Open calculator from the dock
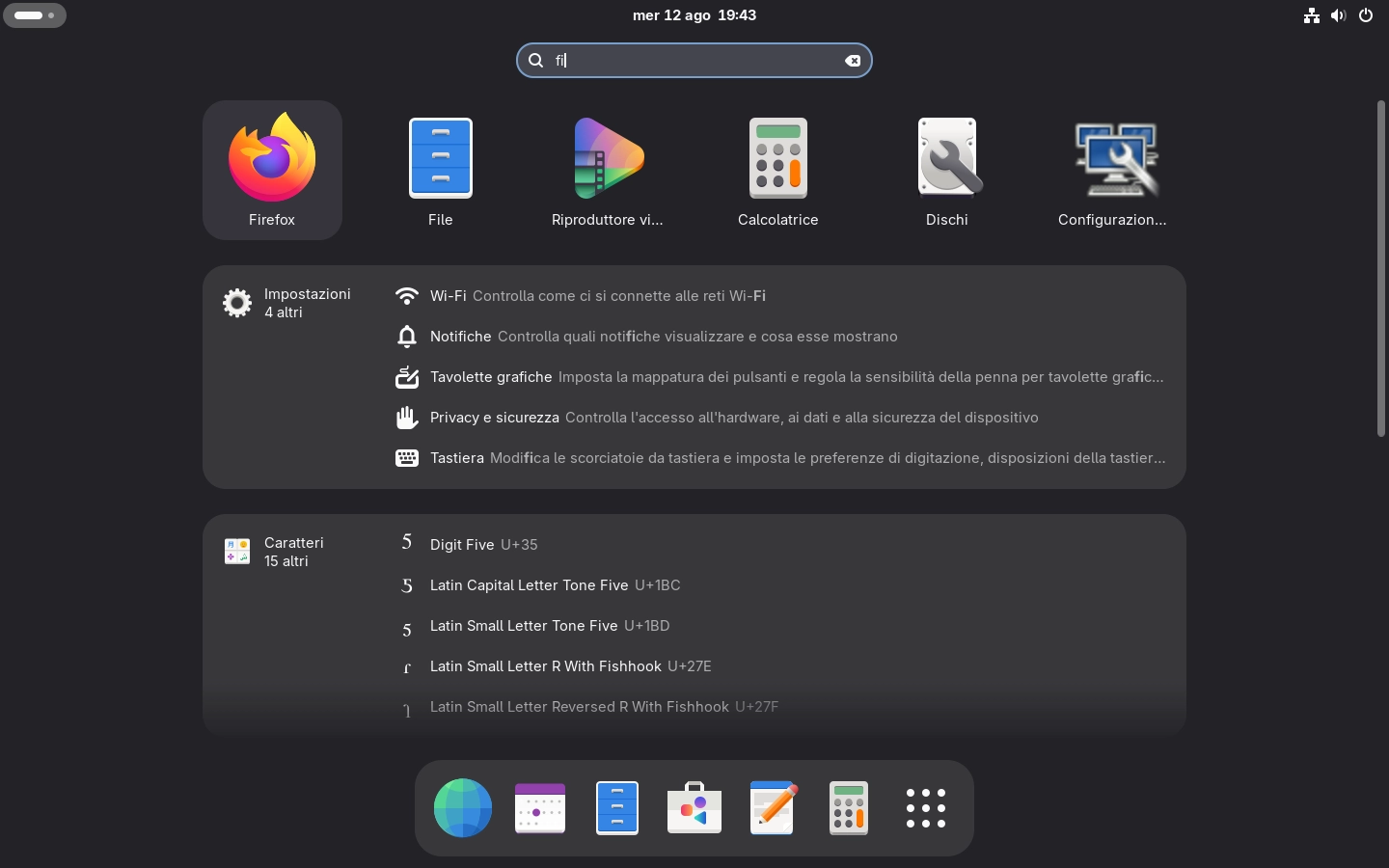Viewport: 1389px width, 868px height. tap(849, 808)
